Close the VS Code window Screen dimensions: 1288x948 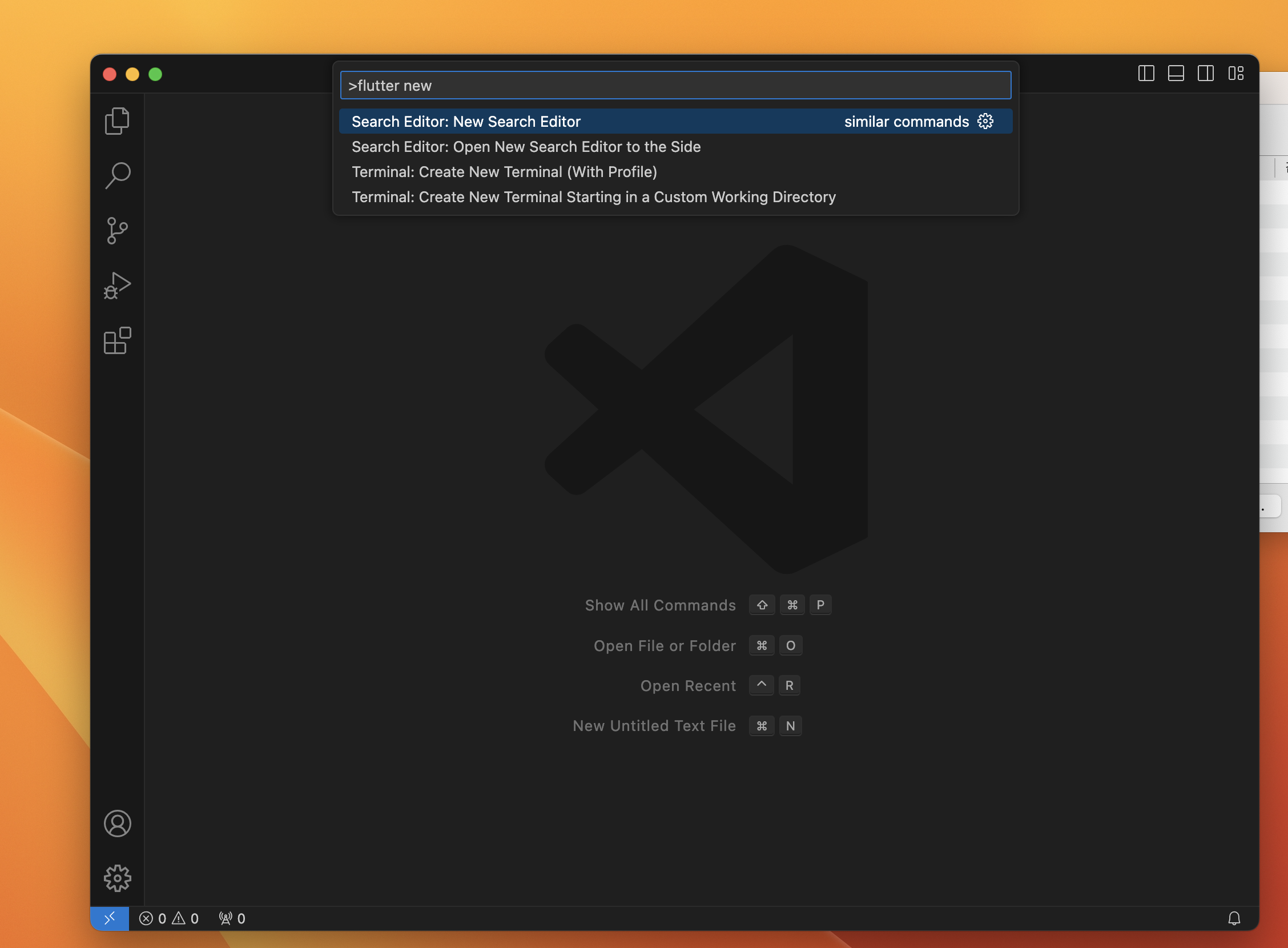(110, 74)
